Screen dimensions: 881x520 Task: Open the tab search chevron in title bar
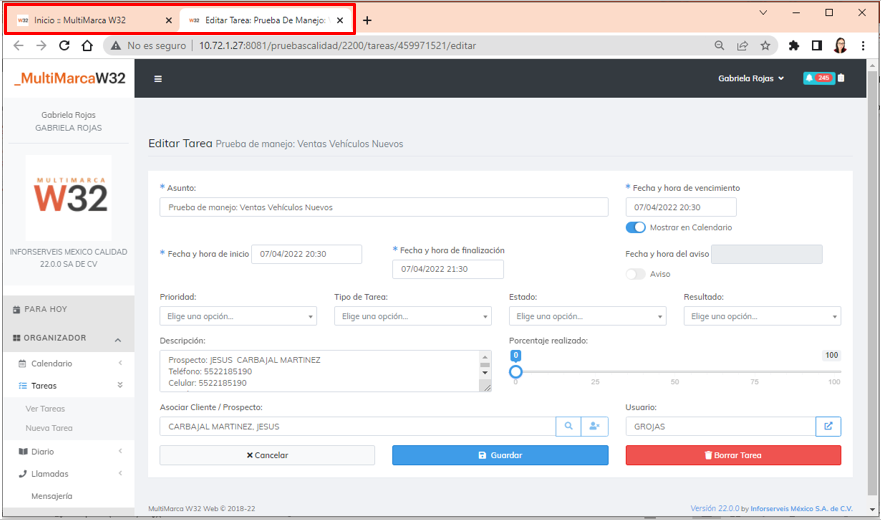point(763,12)
